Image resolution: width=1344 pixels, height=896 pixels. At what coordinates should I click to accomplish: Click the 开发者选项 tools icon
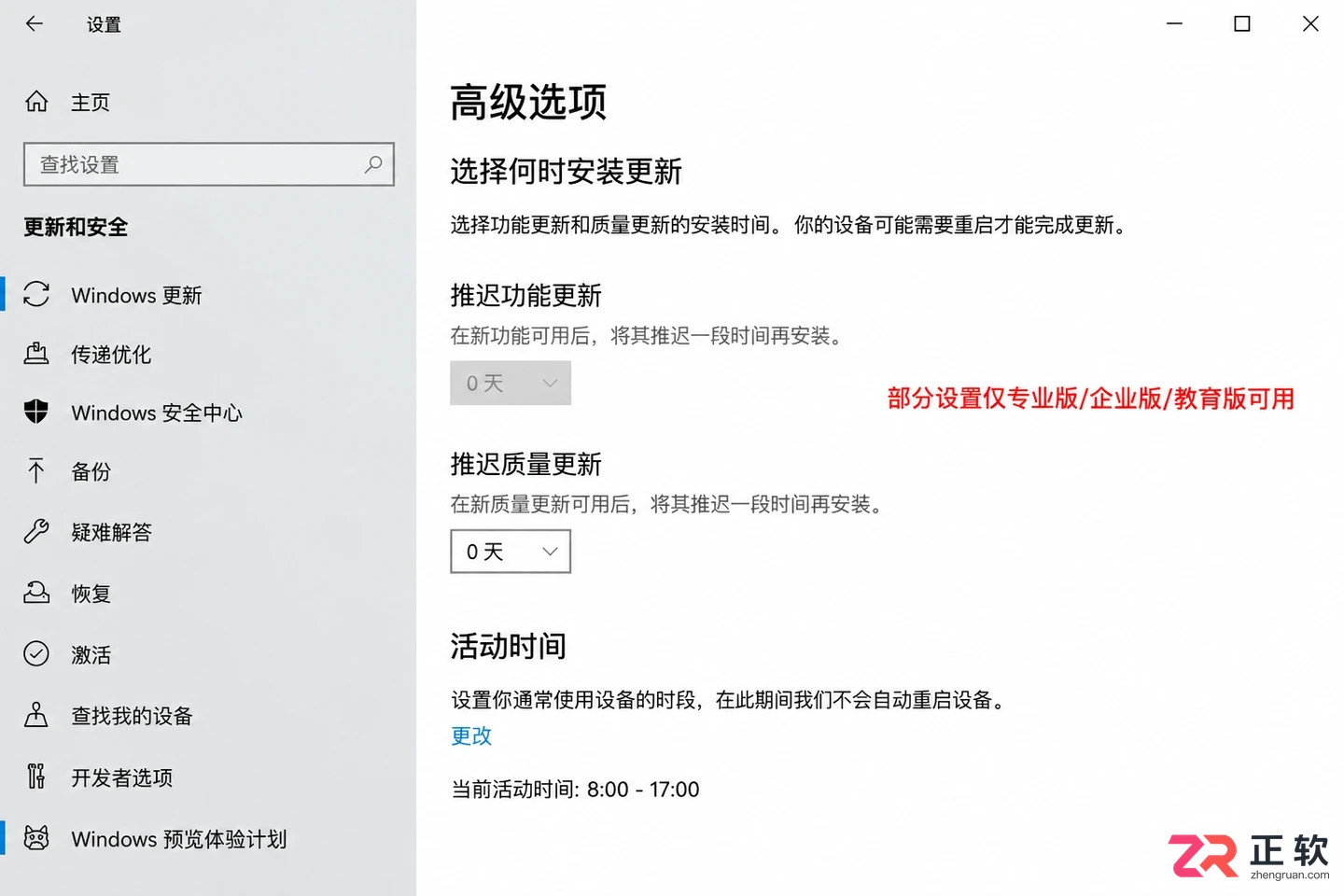[36, 777]
